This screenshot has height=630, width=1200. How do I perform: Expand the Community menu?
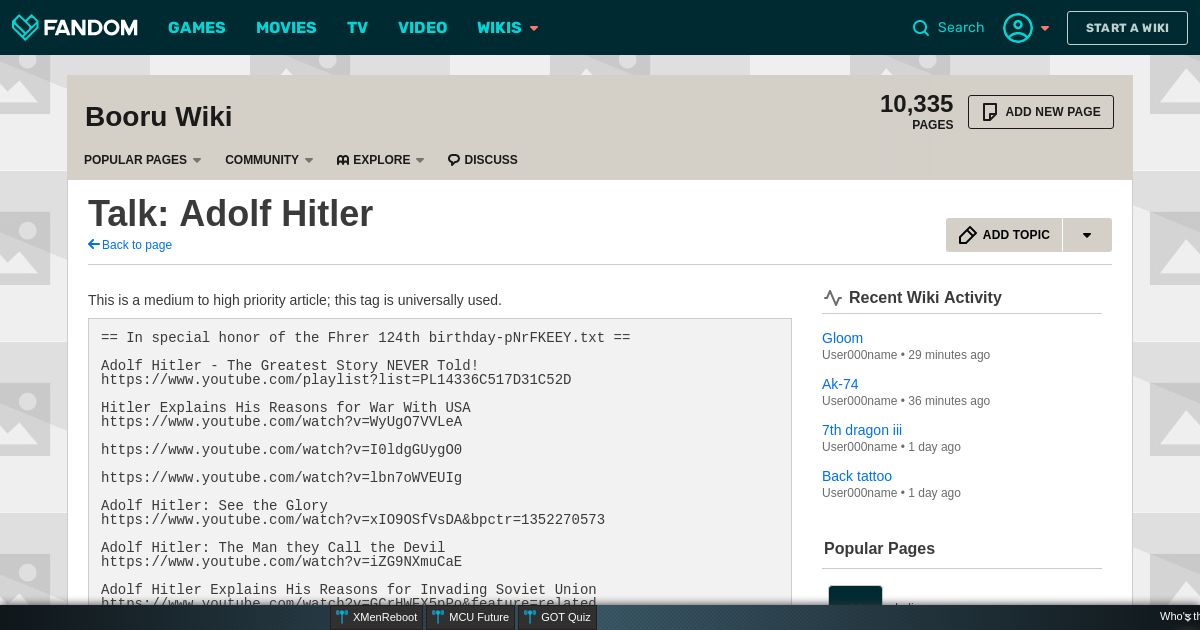pos(269,160)
